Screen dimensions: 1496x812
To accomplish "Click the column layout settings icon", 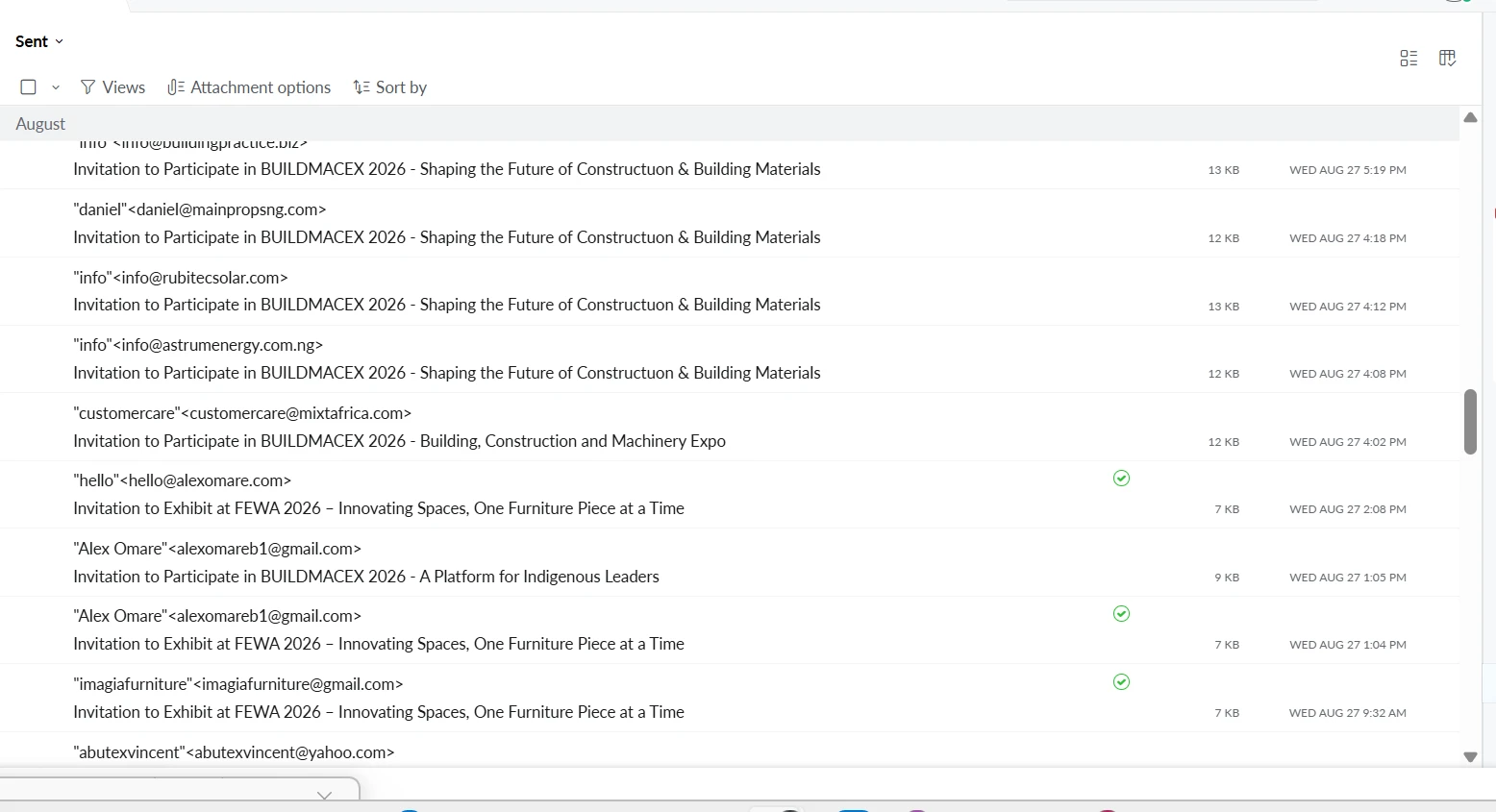I will click(x=1447, y=59).
